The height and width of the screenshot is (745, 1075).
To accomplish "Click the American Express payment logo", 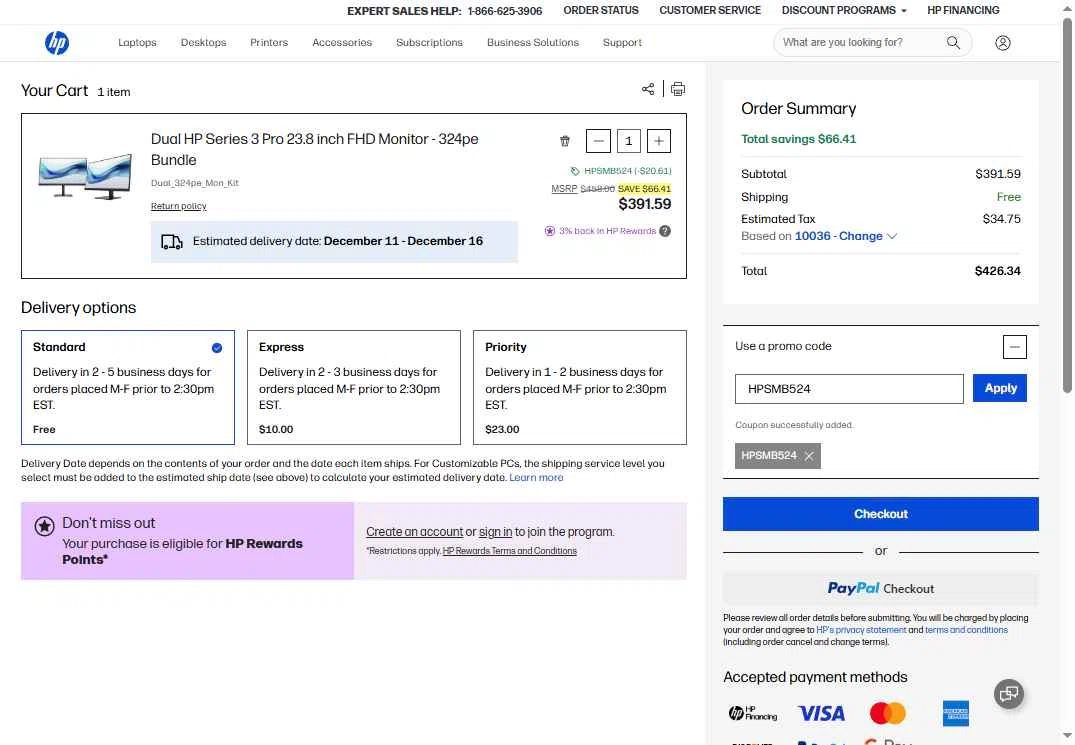I will [x=956, y=713].
